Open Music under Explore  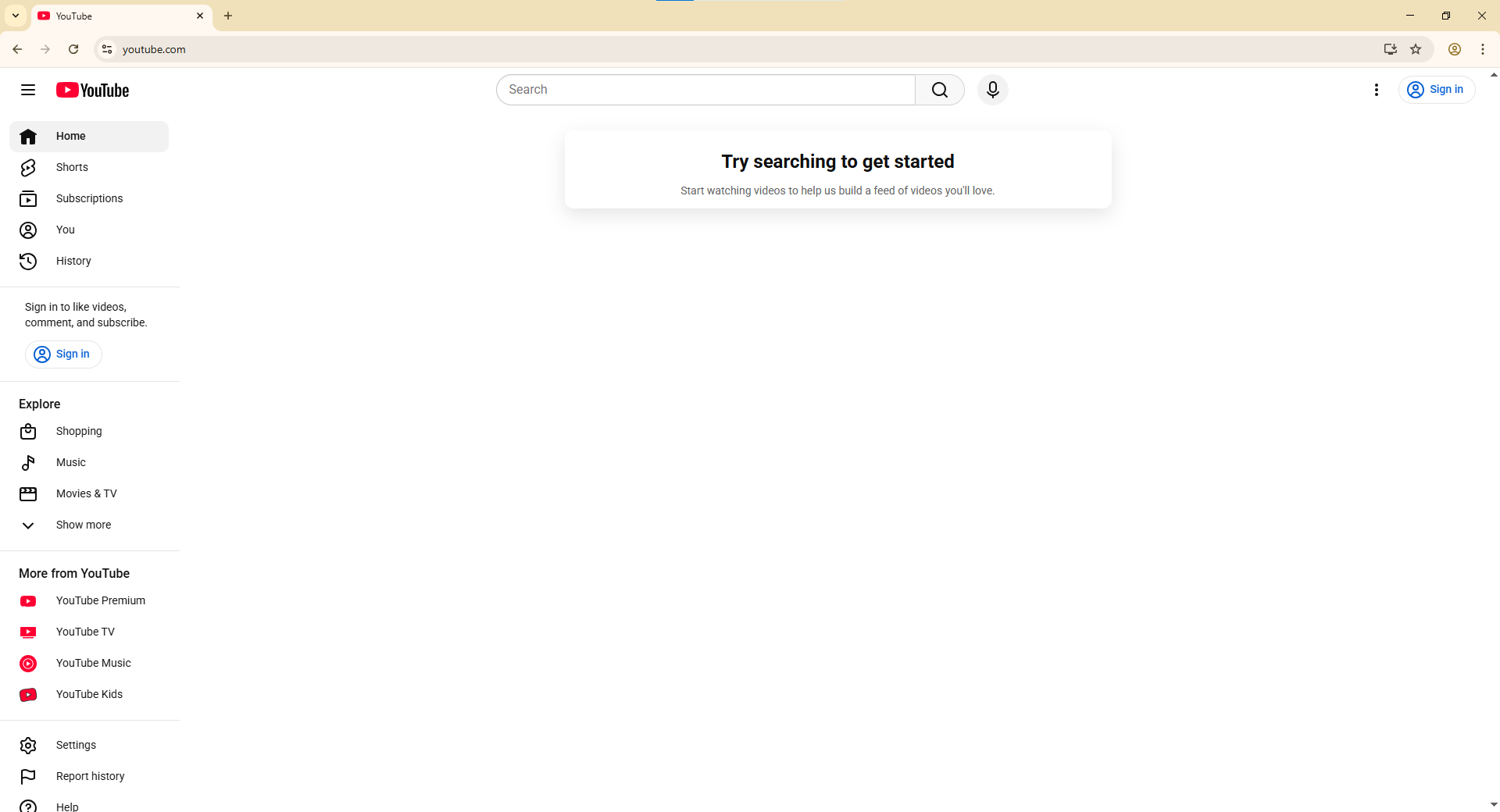70,462
